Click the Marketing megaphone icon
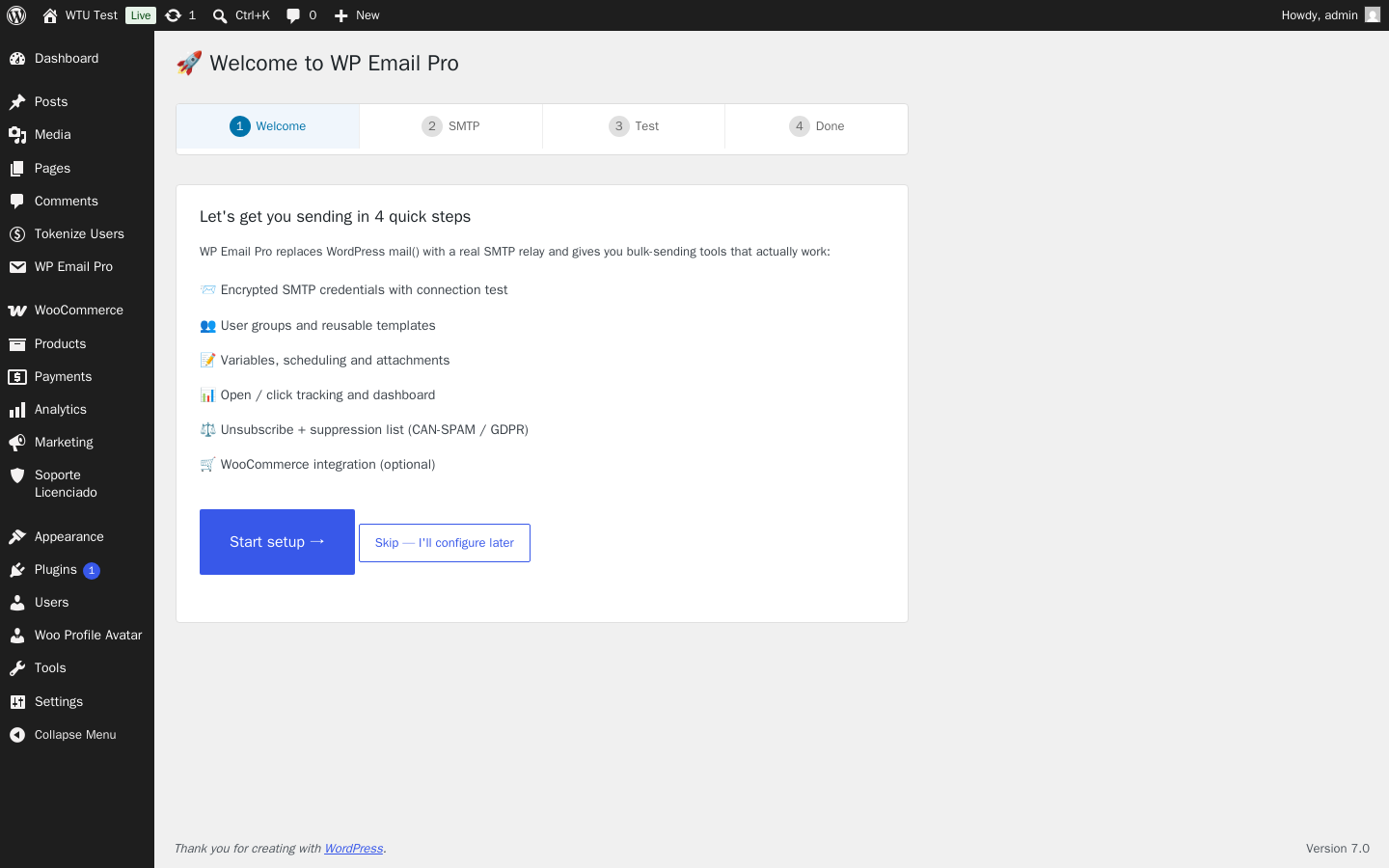 click(x=17, y=443)
